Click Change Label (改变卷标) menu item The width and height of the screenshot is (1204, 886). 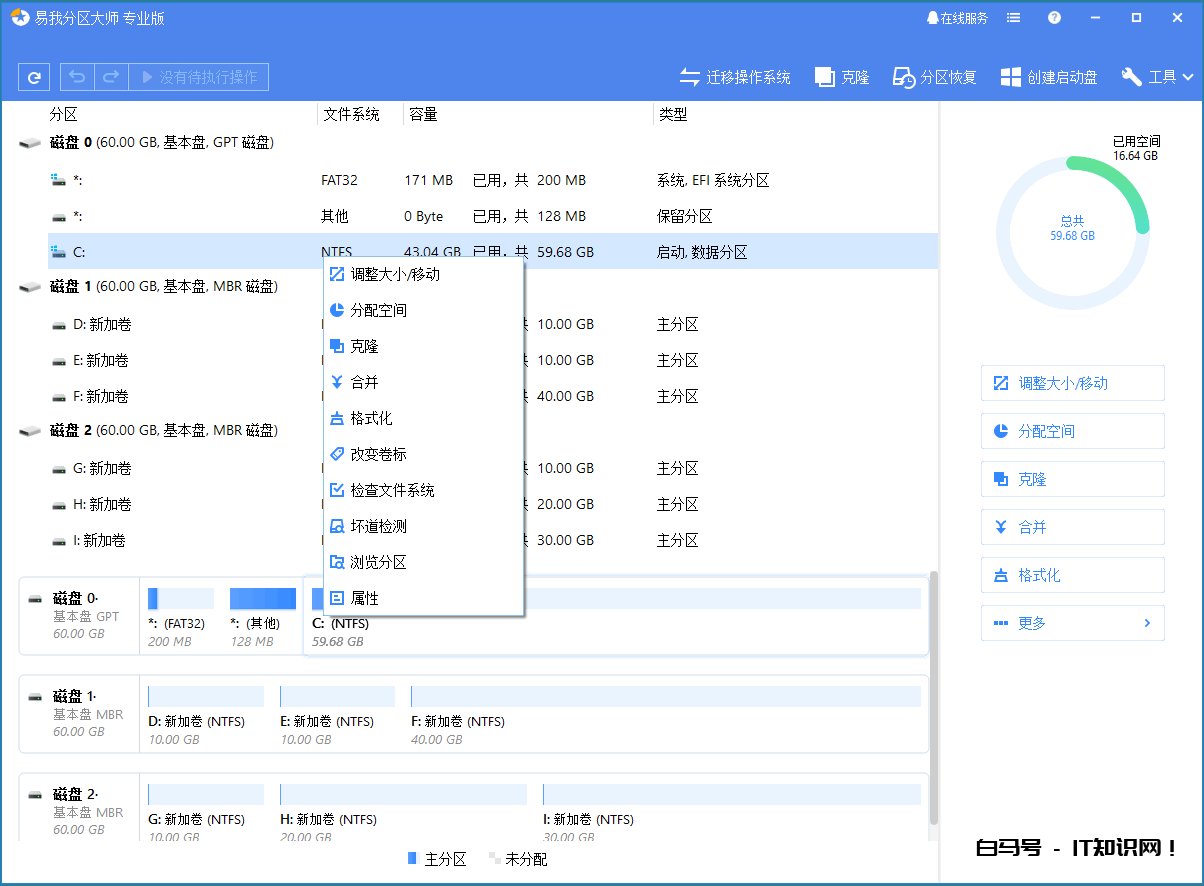pos(378,454)
